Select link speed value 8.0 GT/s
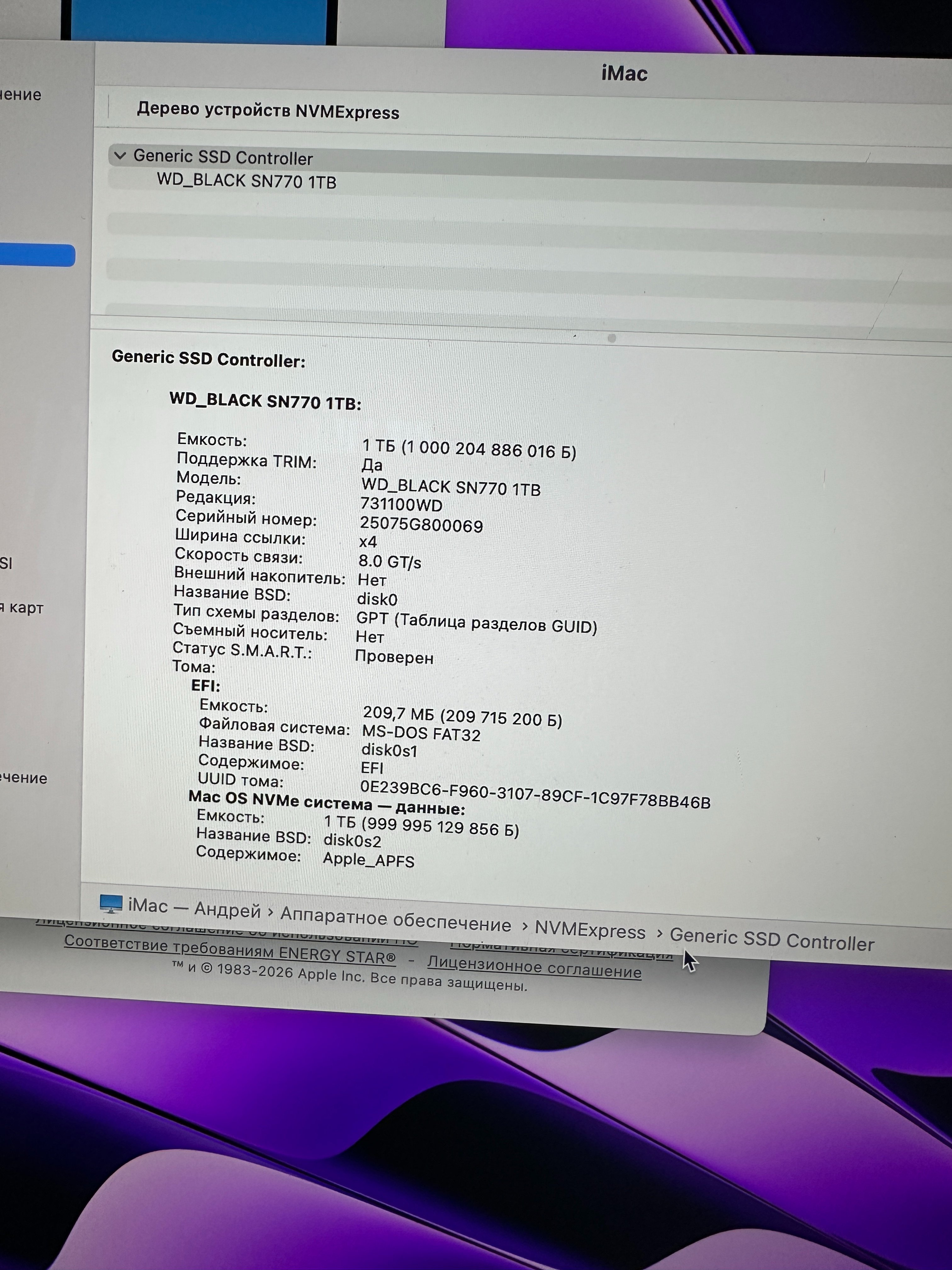The width and height of the screenshot is (952, 1270). [x=390, y=561]
